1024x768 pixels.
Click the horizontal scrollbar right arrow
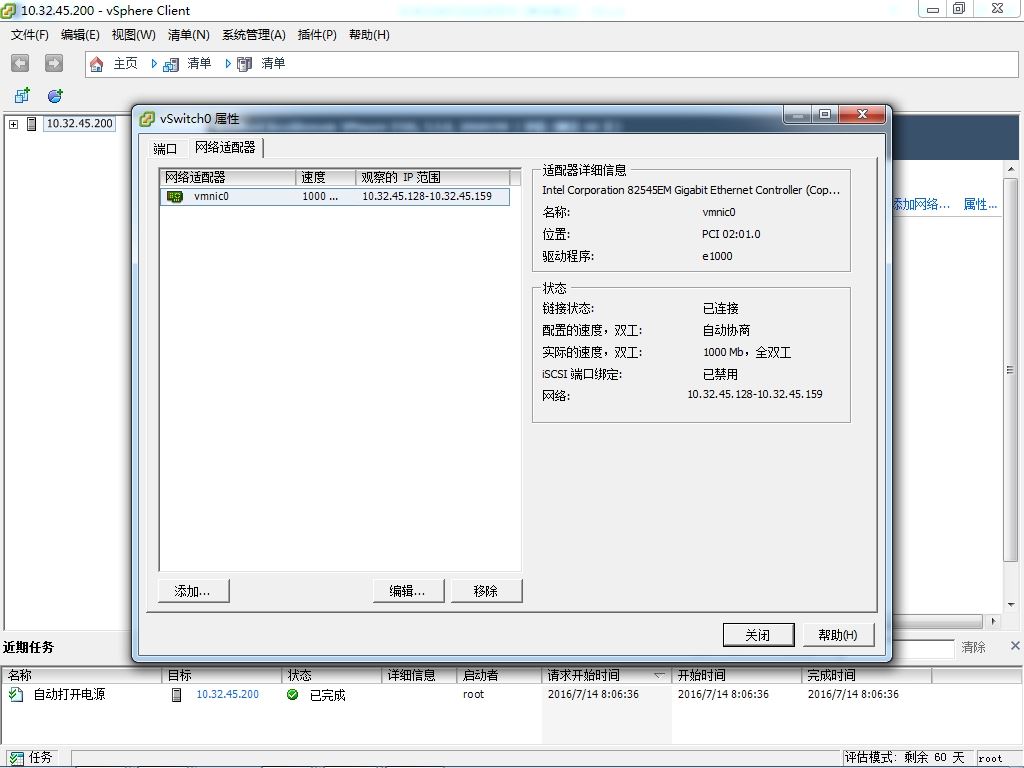993,621
